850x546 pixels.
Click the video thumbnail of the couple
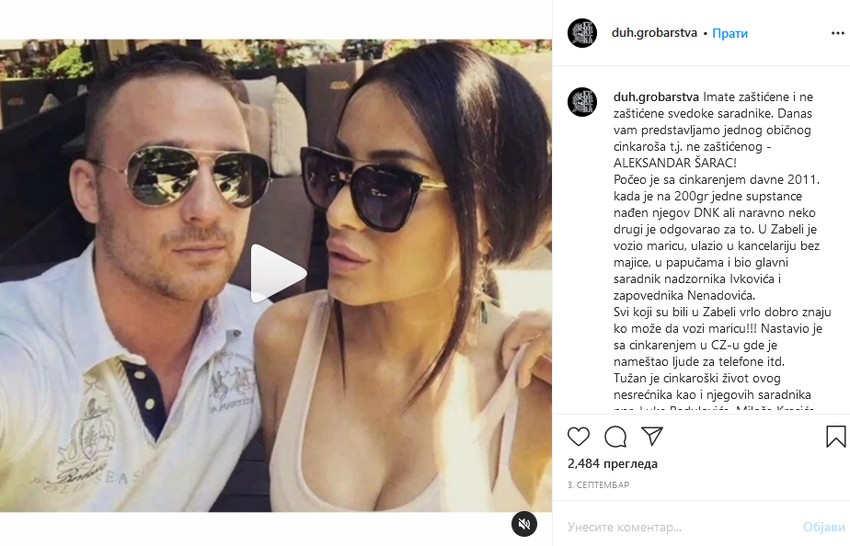click(x=276, y=275)
